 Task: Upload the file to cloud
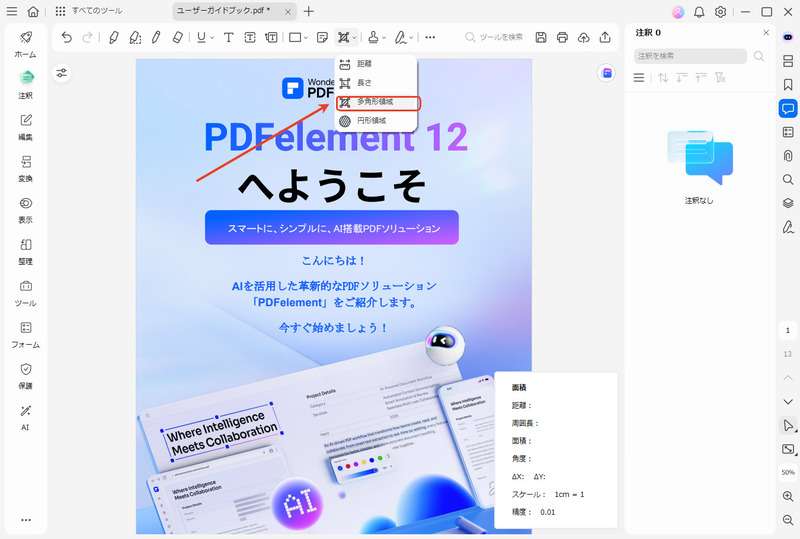coord(584,37)
